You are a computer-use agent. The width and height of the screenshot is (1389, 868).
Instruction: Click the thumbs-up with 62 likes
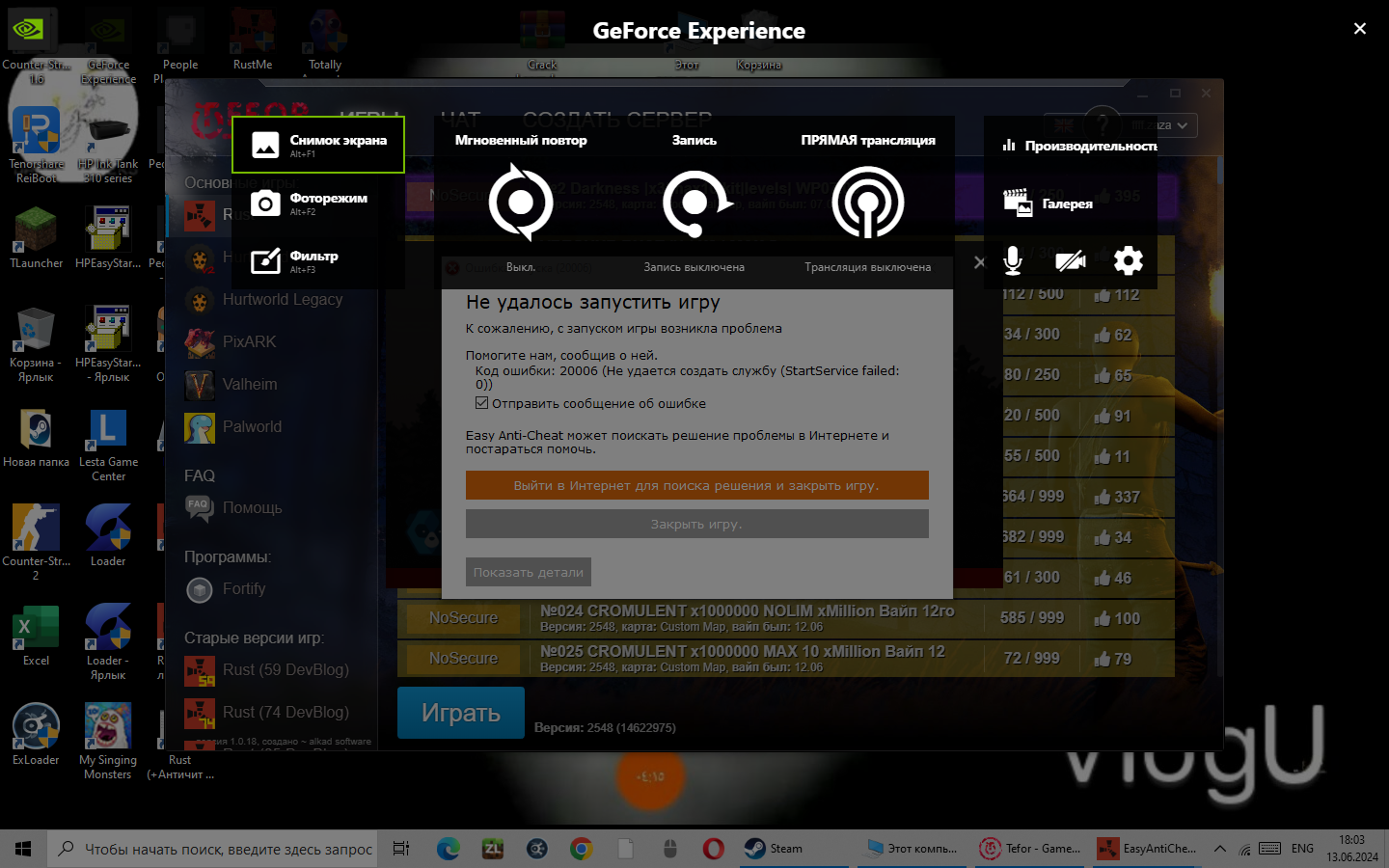(x=1102, y=334)
